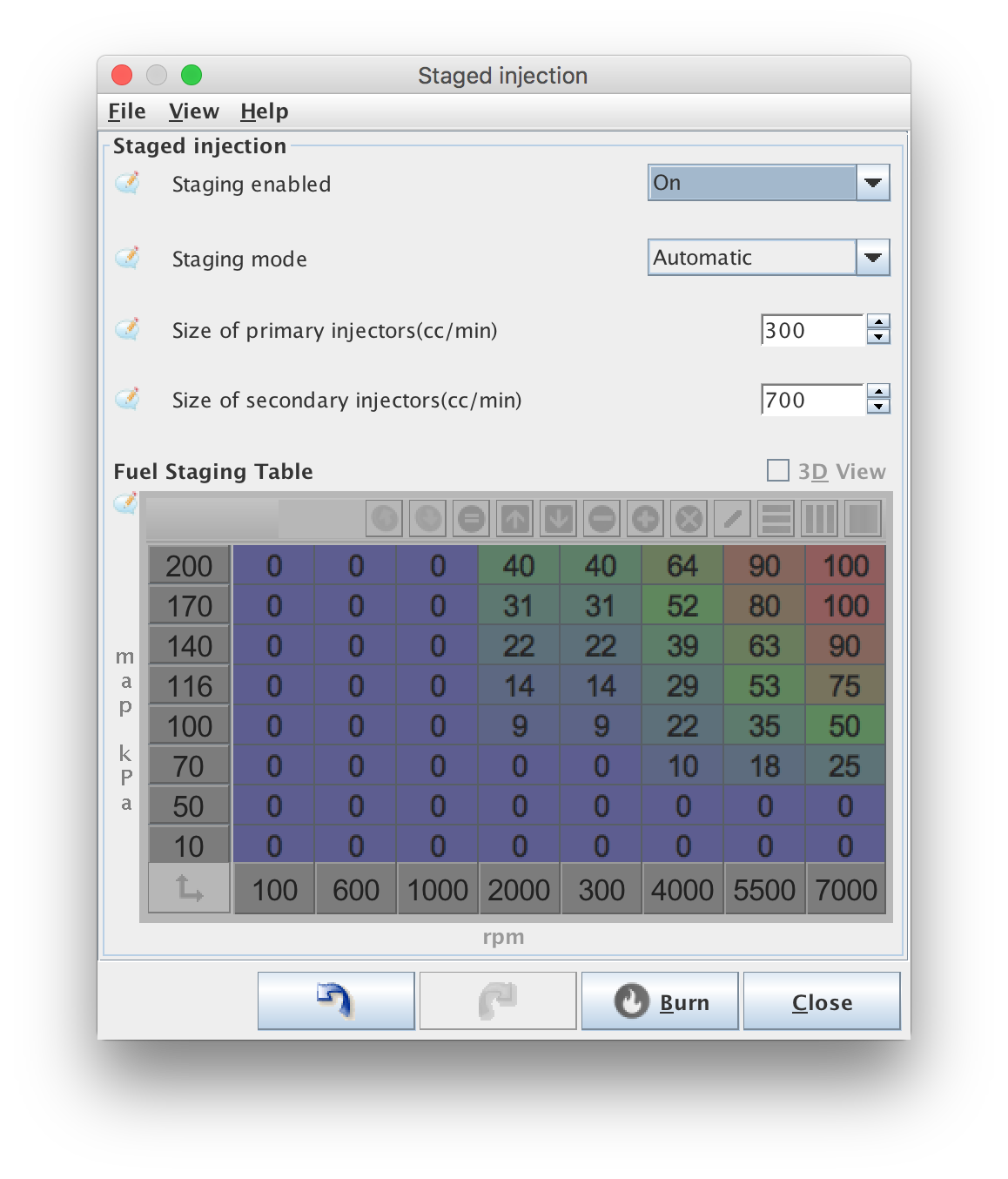Select the table cell with value 80

point(764,606)
